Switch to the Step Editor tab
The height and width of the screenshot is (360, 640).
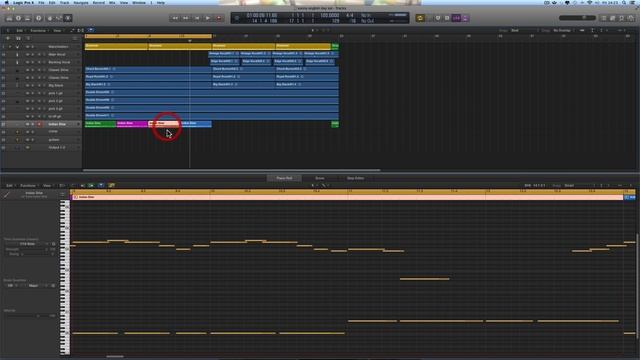pos(355,178)
